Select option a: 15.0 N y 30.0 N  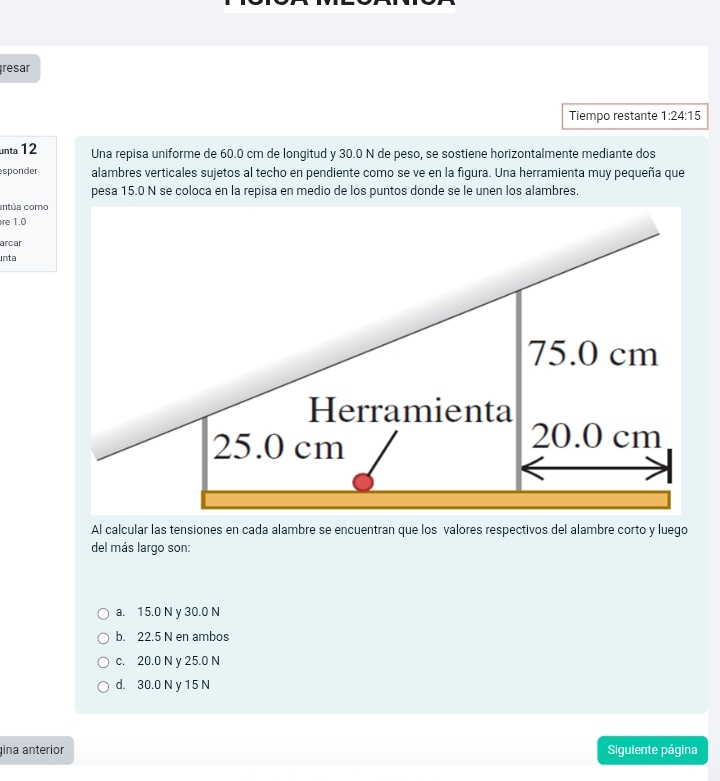point(103,613)
